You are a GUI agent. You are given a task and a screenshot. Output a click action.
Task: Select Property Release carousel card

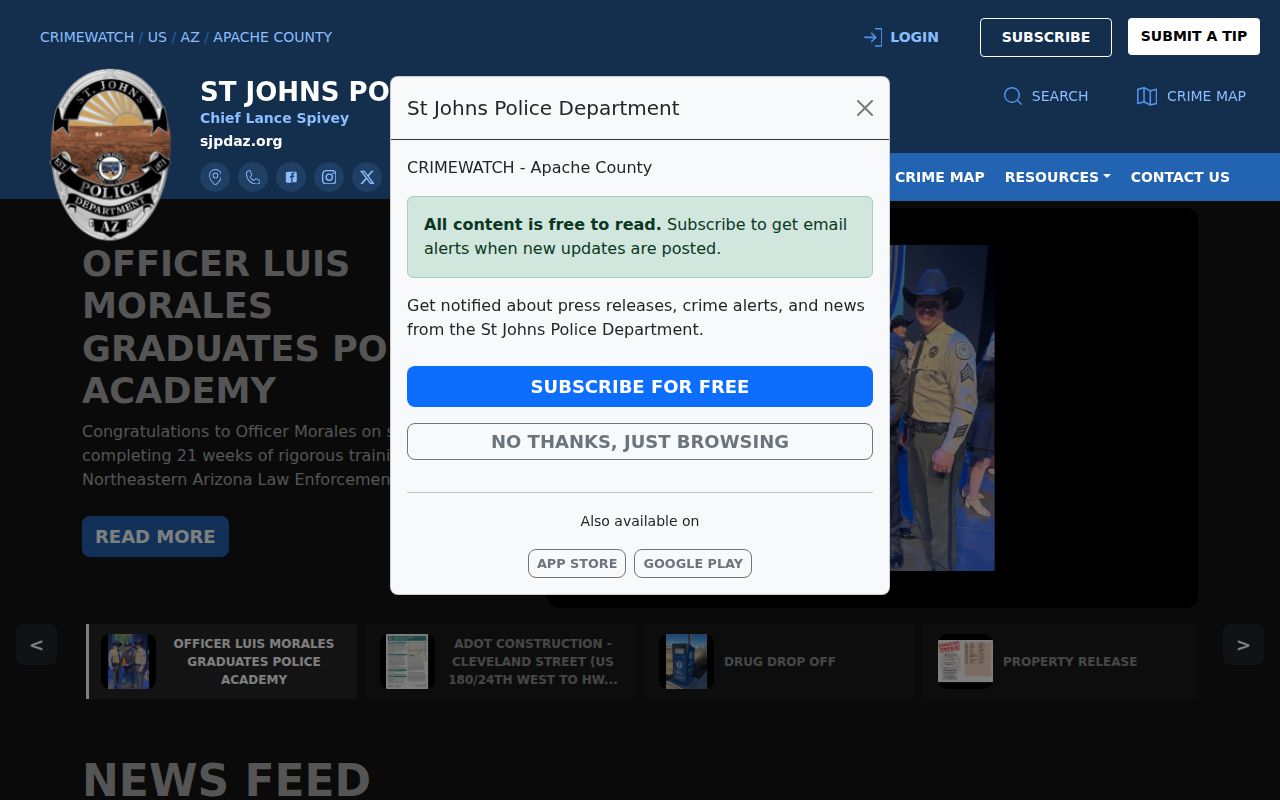click(1058, 661)
